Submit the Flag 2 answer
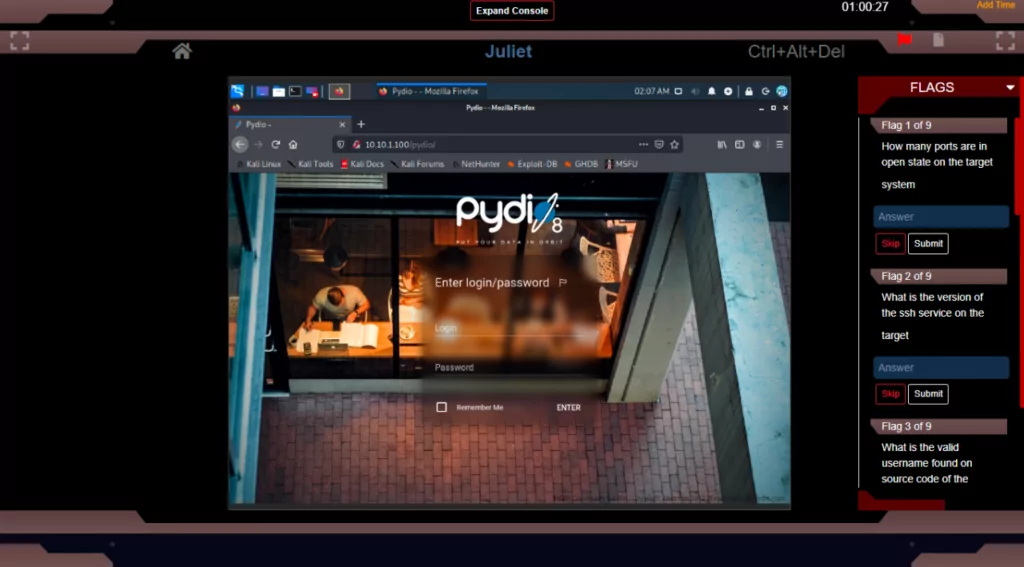 click(x=928, y=394)
